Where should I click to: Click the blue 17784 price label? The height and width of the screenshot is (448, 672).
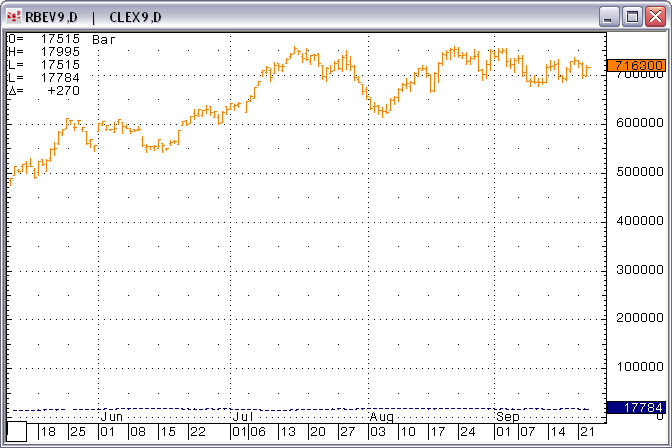coord(636,407)
